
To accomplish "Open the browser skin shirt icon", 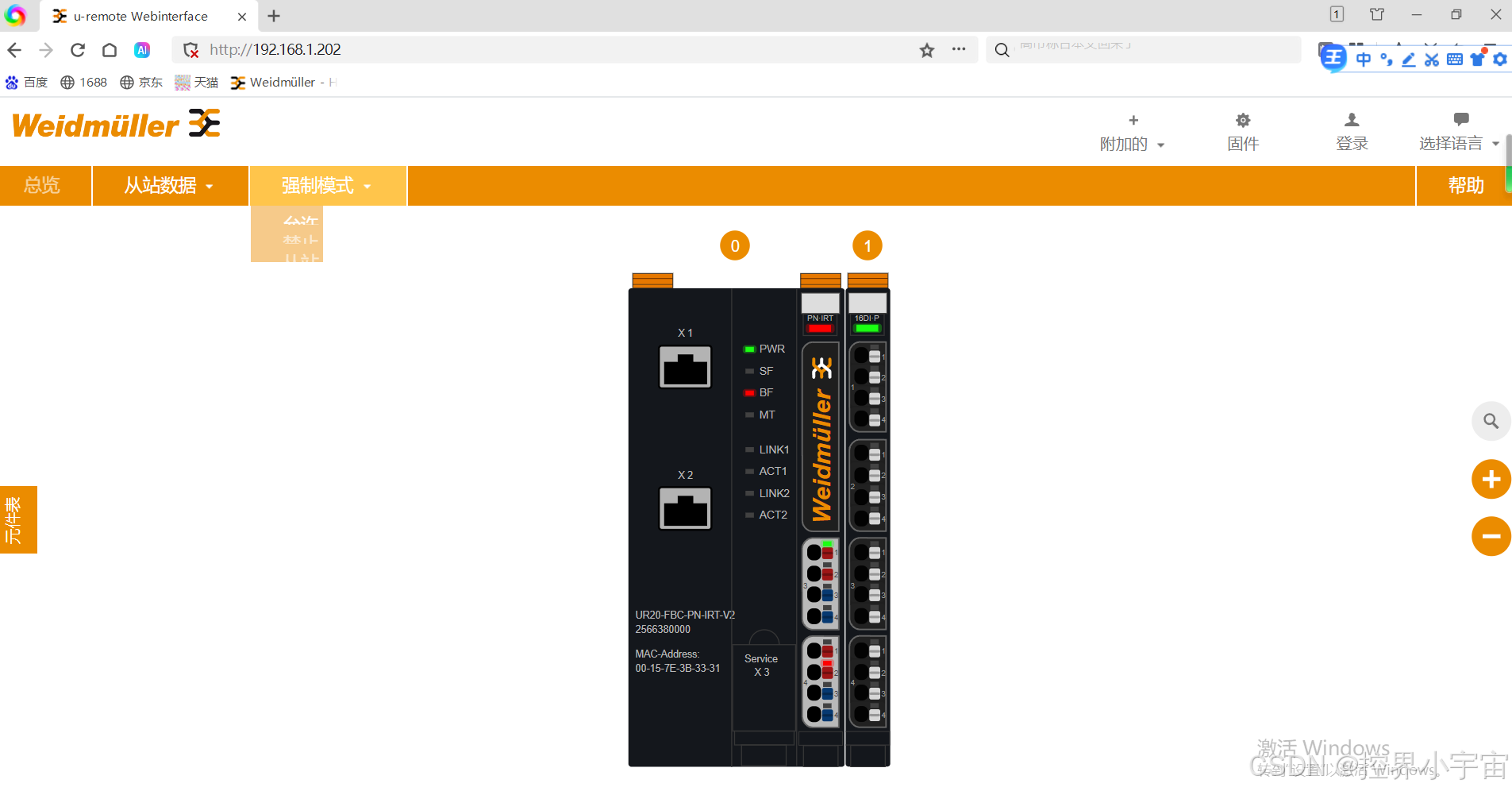I will pos(1377,14).
